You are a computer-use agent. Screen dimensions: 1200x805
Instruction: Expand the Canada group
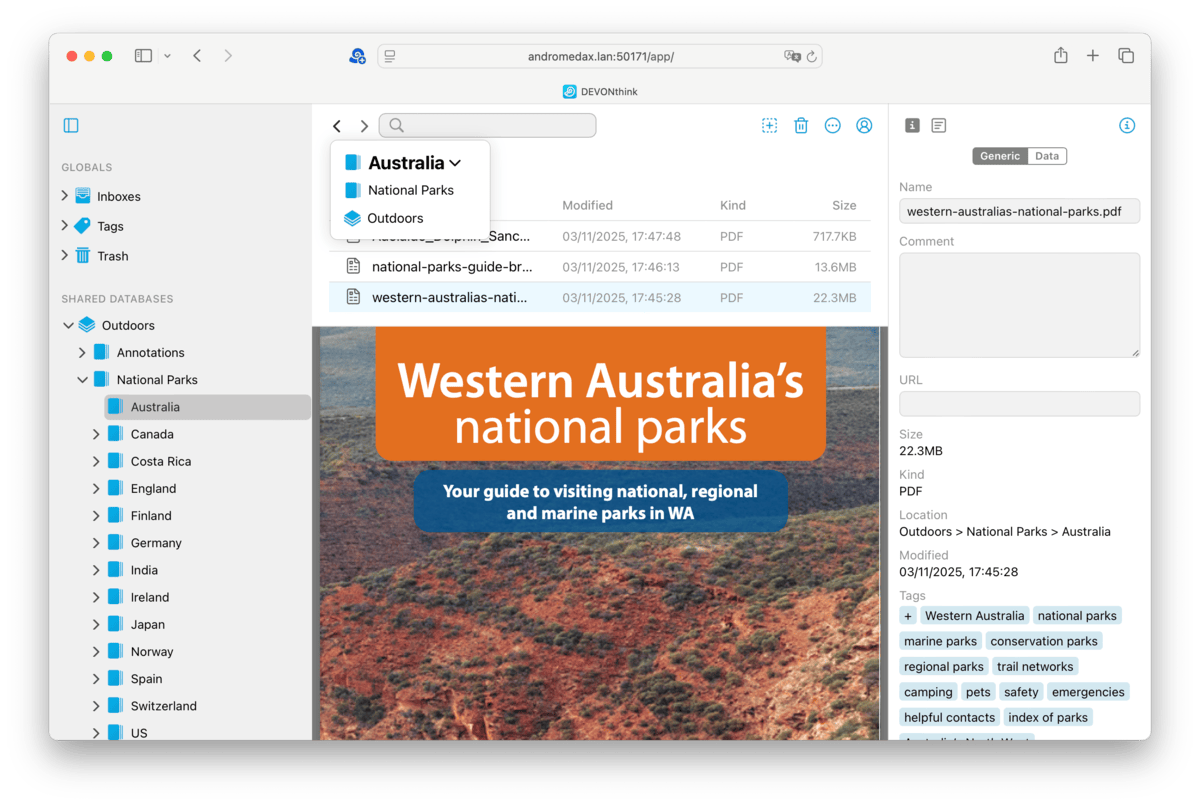96,434
